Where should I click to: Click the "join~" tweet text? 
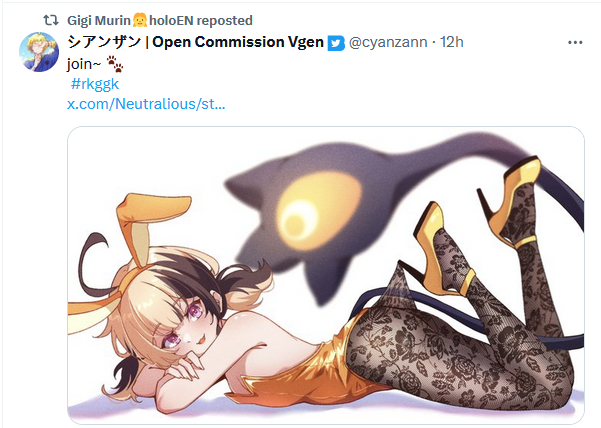(84, 64)
